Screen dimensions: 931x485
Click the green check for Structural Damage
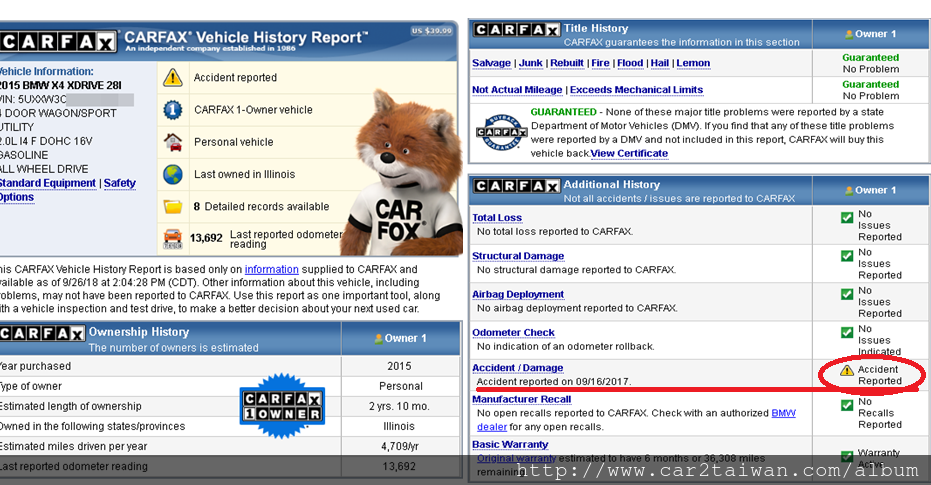[x=847, y=256]
